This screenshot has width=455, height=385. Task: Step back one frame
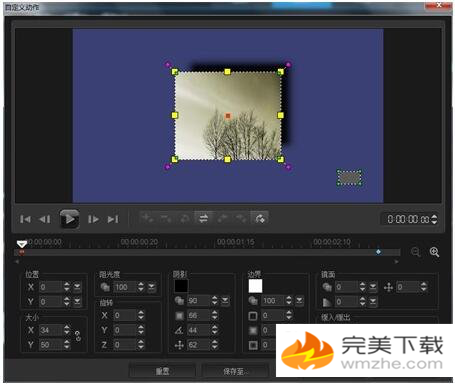(x=45, y=219)
